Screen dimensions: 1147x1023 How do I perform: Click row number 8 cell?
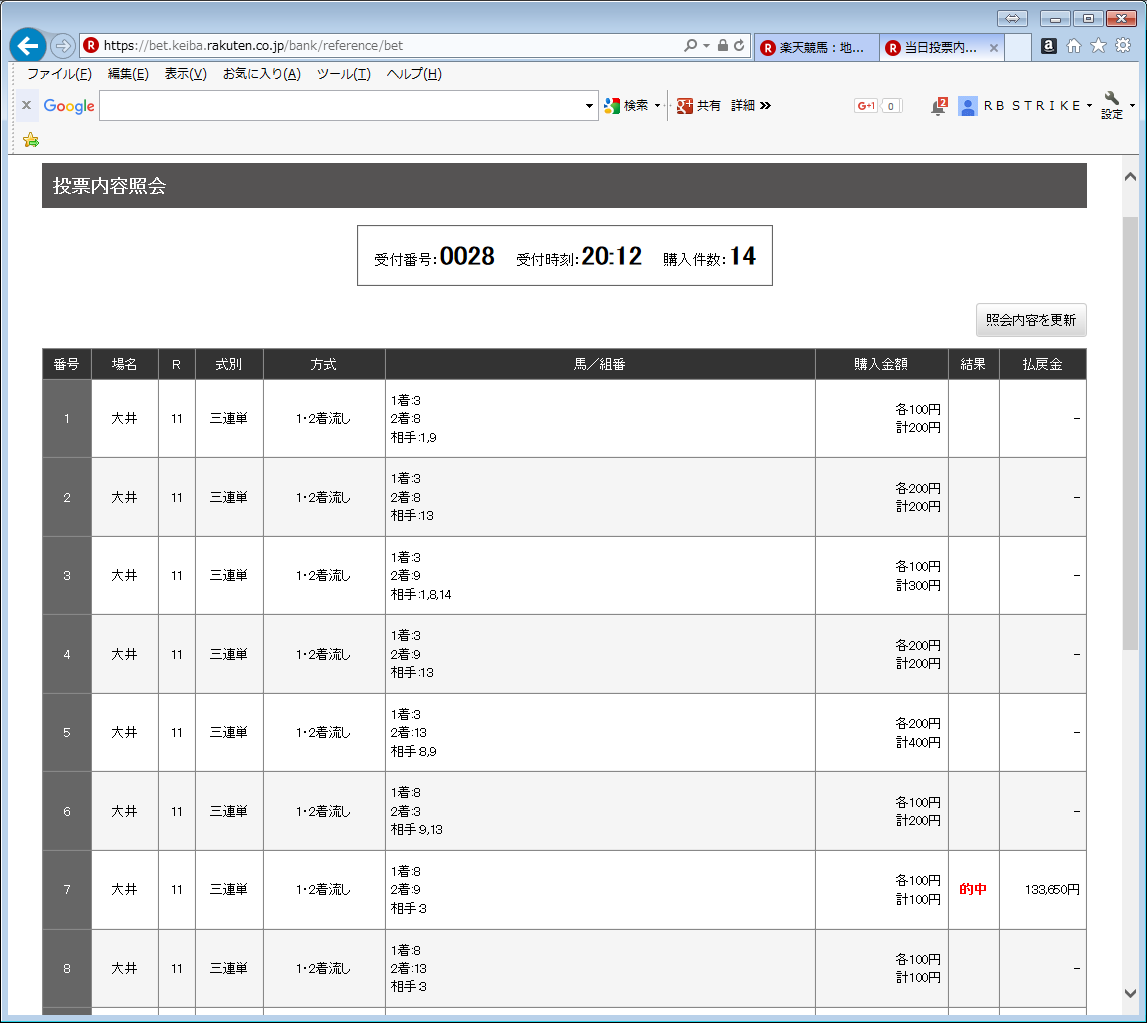(x=67, y=969)
